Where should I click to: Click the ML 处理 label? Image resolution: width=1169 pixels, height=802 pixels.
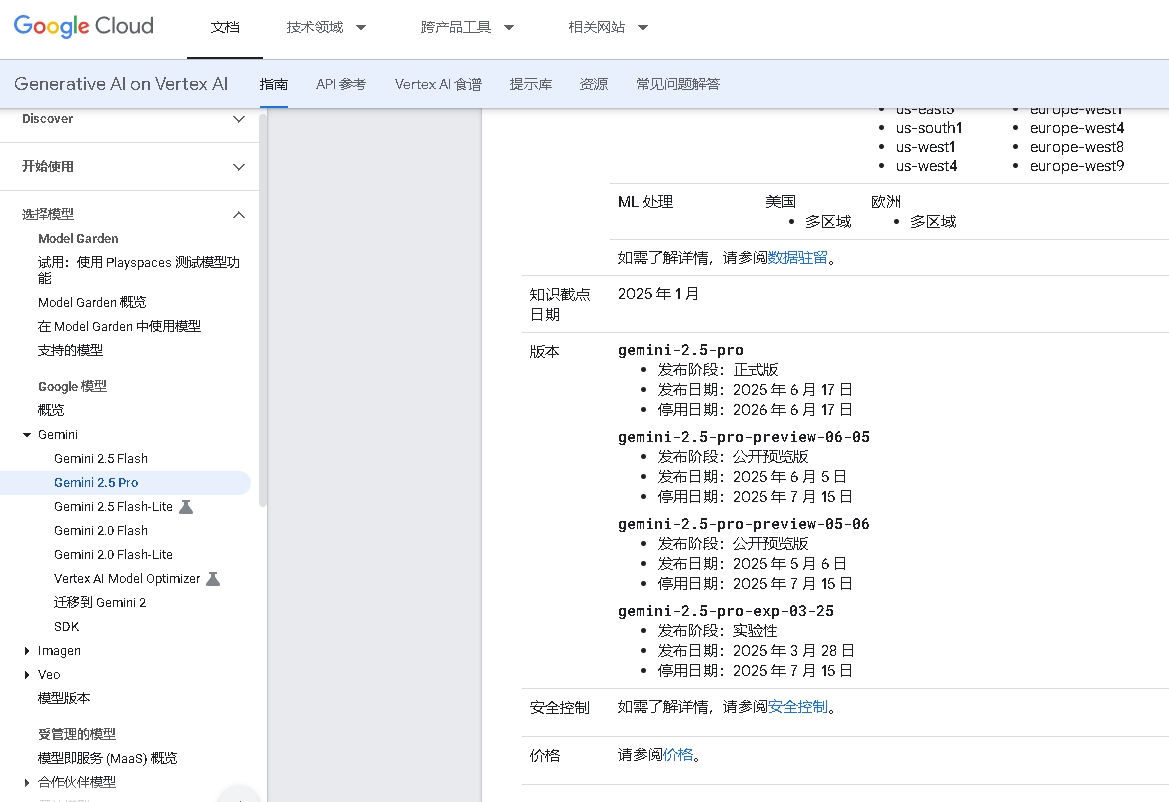[x=646, y=201]
